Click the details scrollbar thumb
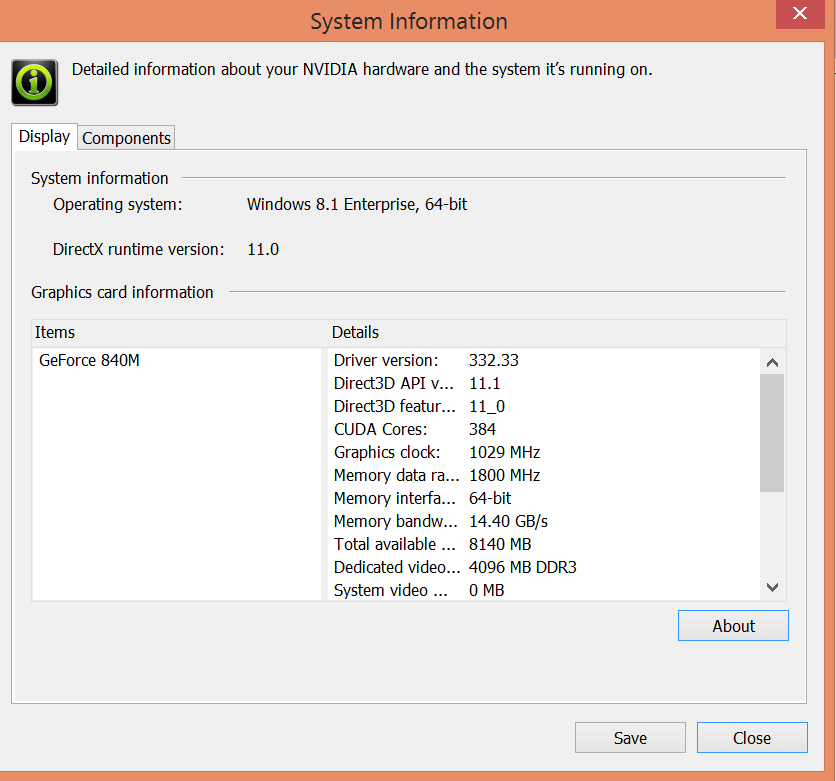836x781 pixels. (x=772, y=433)
